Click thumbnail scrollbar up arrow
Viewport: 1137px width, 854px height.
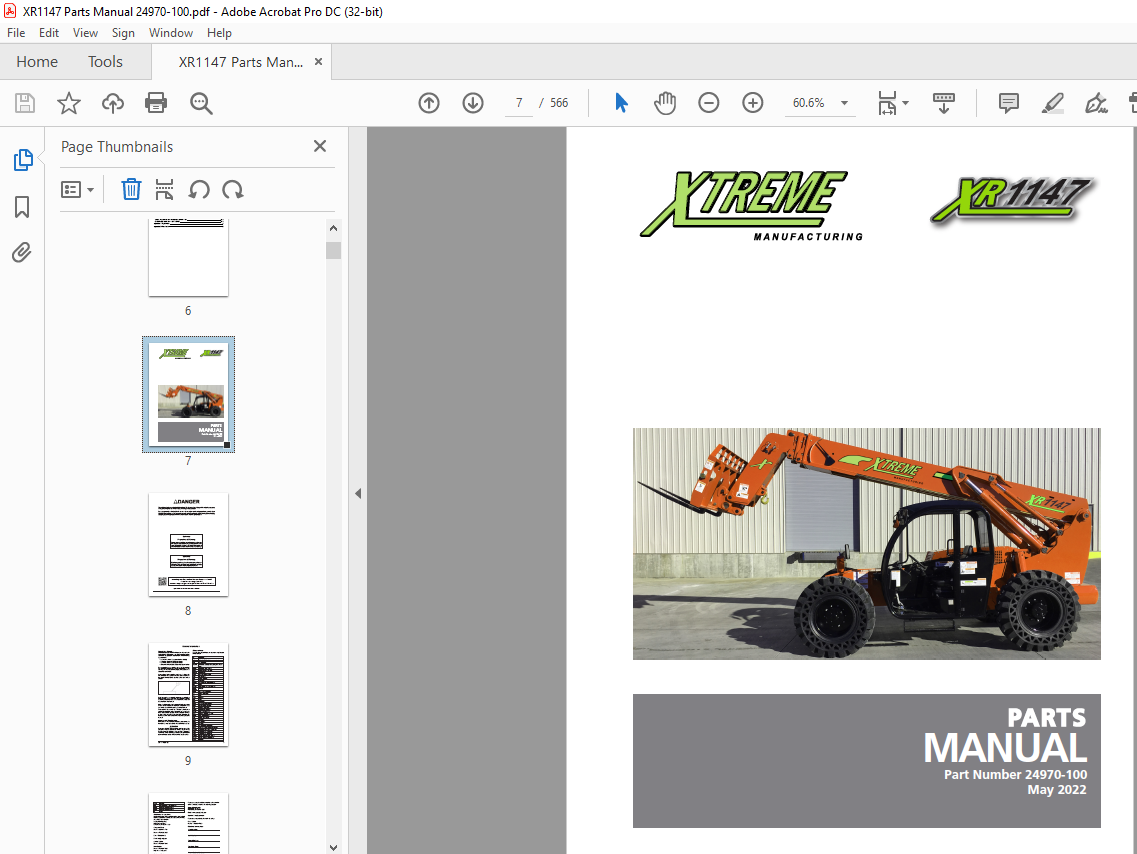(x=334, y=228)
